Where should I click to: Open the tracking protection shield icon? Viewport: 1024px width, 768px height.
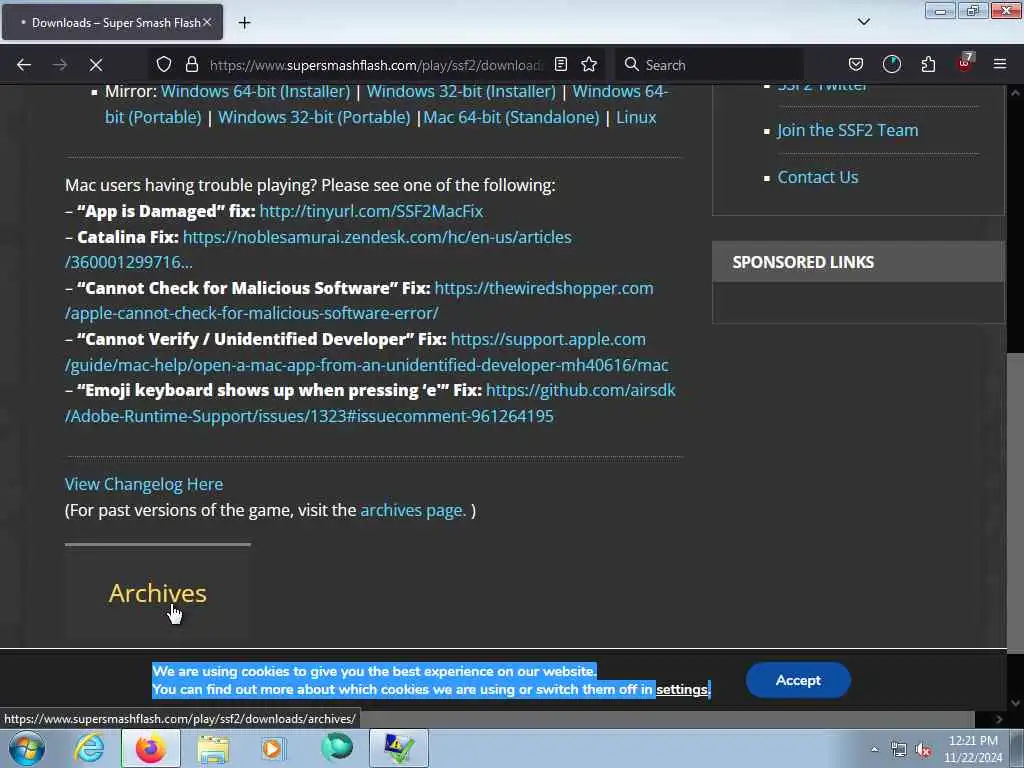[x=164, y=65]
